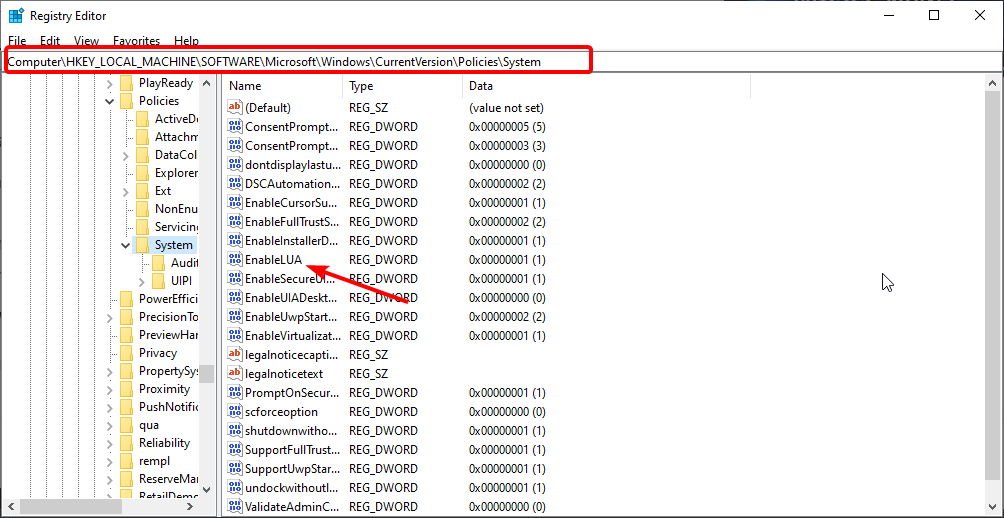Click the tree pane scroll-up arrow
The width and height of the screenshot is (1004, 518).
[206, 83]
